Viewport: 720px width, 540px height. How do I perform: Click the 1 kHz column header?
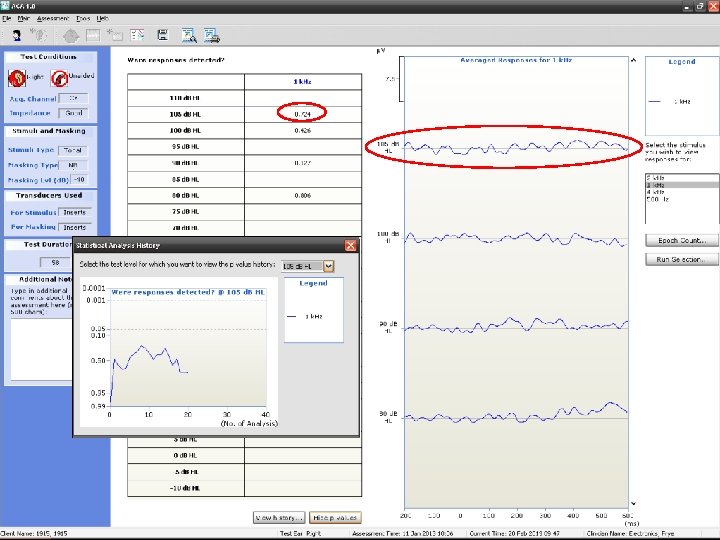click(303, 82)
